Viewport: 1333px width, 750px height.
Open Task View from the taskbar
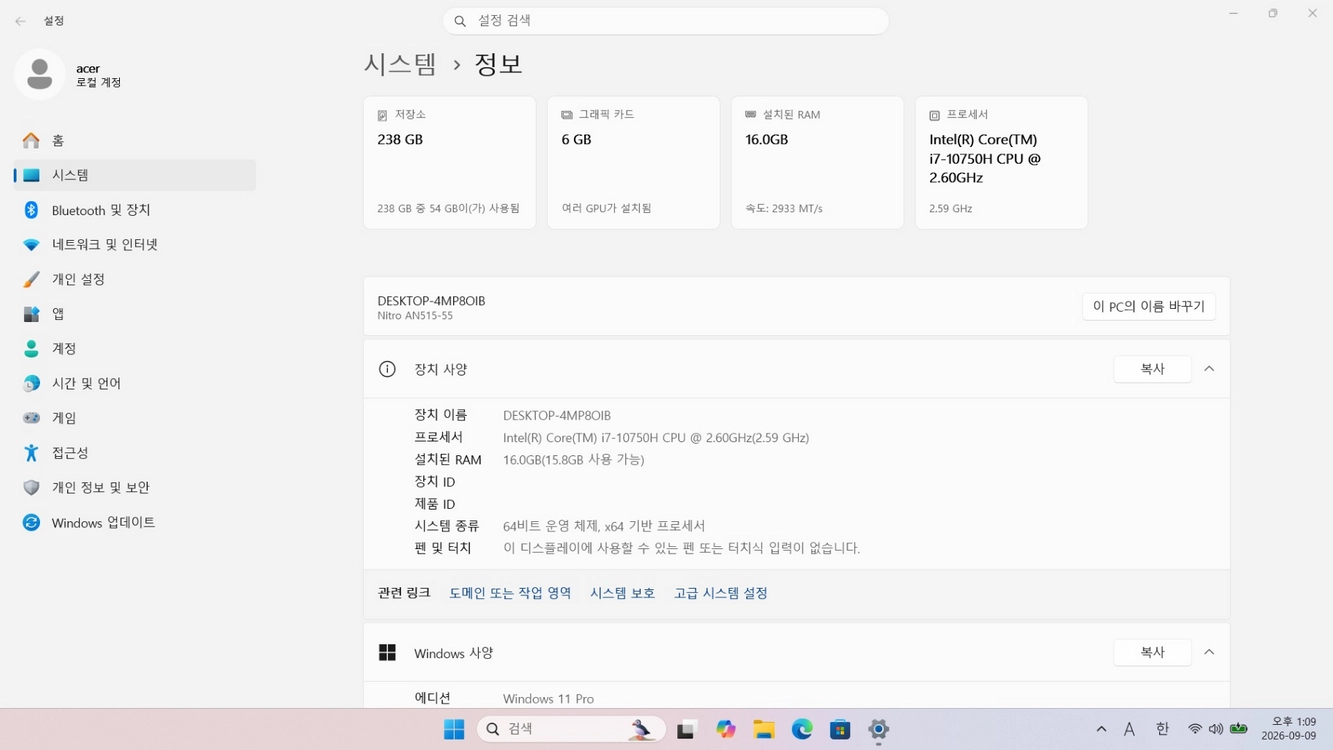coord(686,729)
